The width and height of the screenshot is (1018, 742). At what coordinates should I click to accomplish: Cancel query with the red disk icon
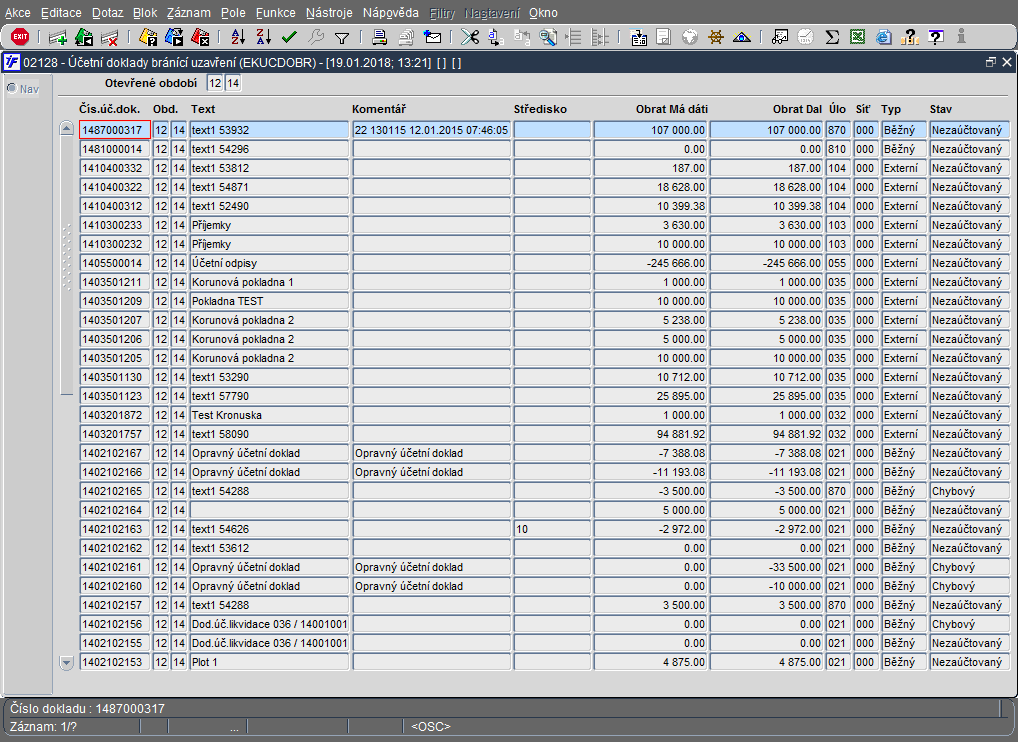pos(200,38)
